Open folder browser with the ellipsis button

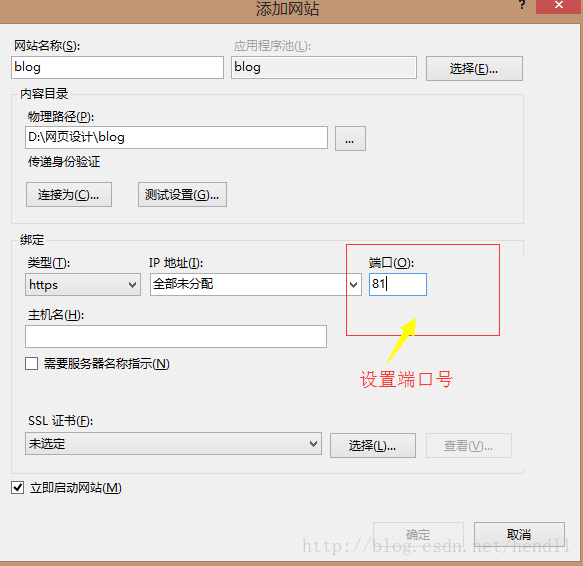[350, 138]
